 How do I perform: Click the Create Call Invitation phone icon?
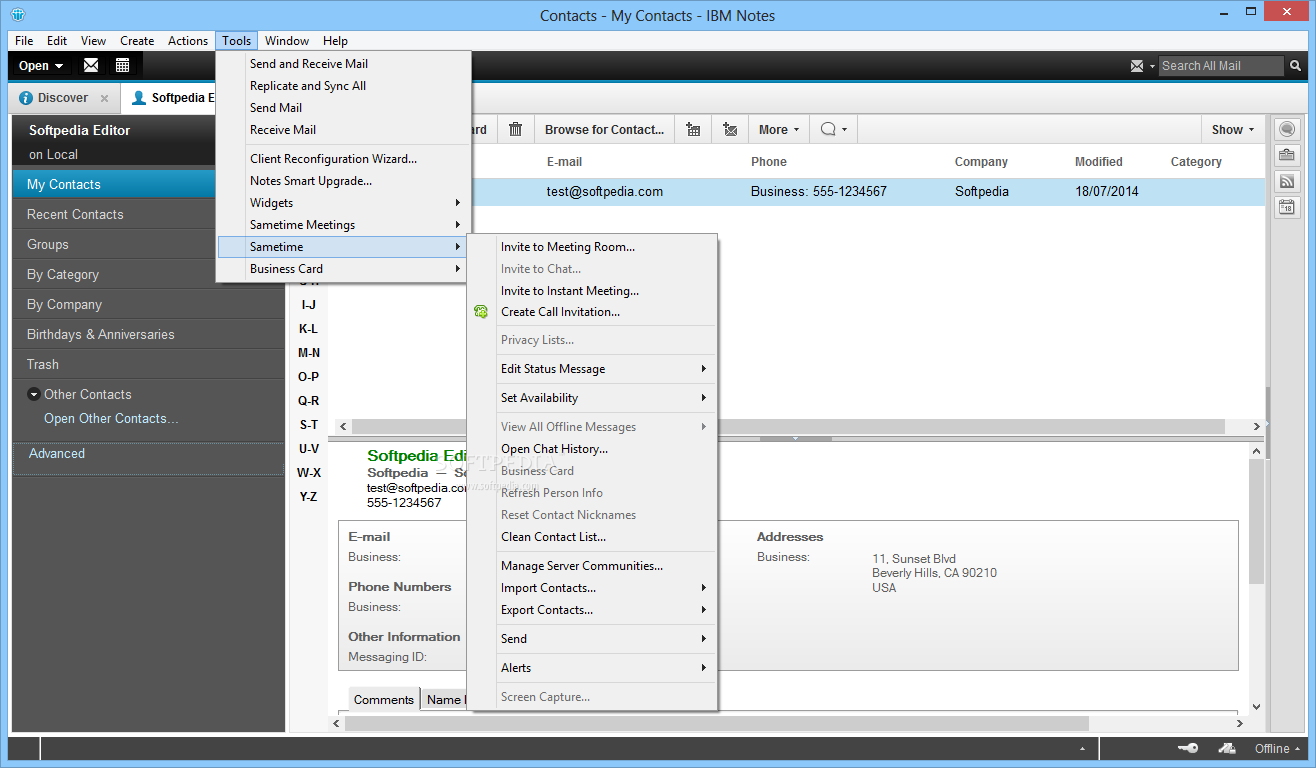coord(481,312)
